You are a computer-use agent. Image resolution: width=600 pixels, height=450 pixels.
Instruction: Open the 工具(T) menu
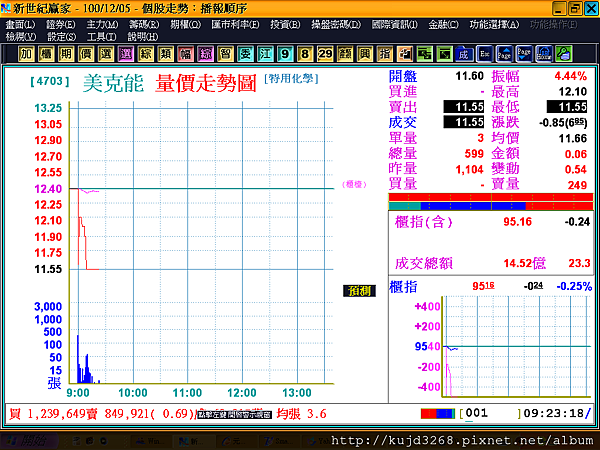click(x=102, y=37)
